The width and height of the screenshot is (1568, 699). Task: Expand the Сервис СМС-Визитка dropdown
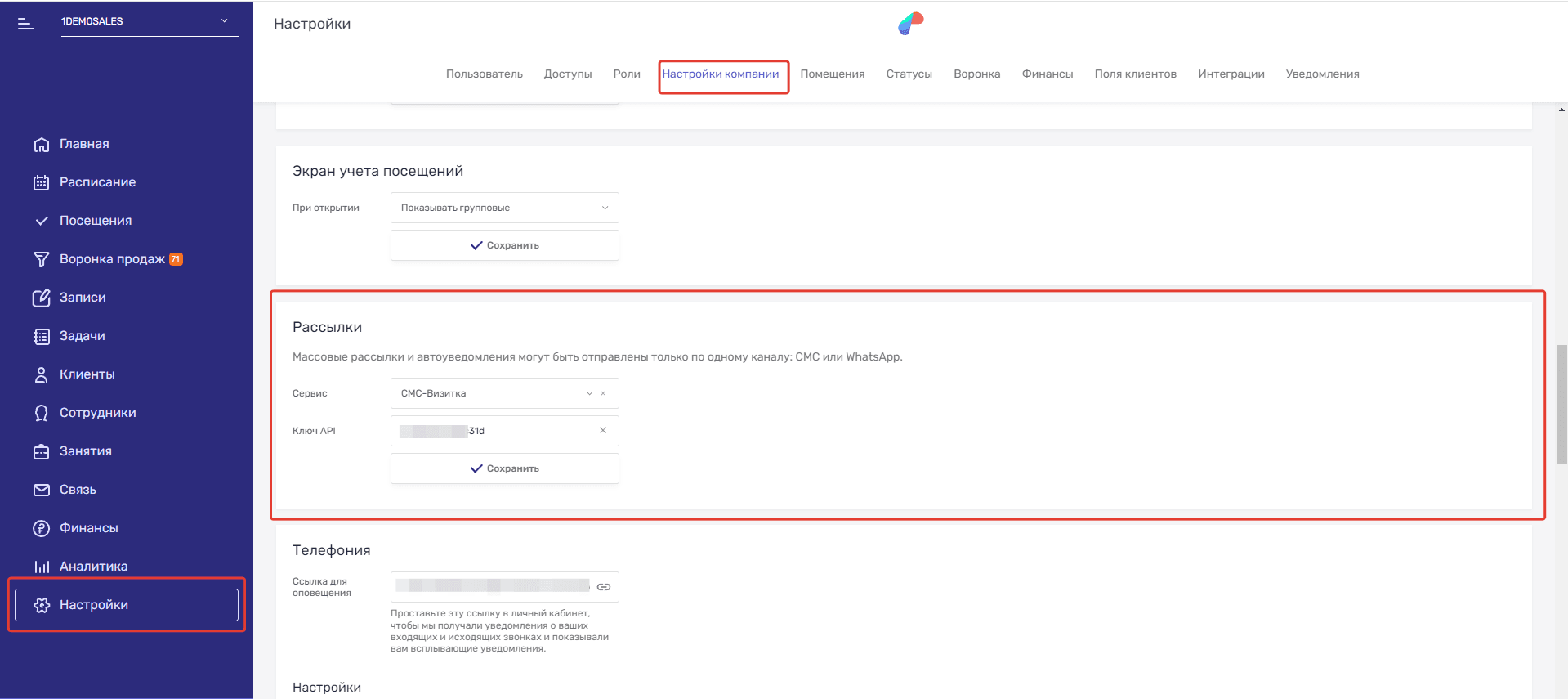click(x=589, y=393)
